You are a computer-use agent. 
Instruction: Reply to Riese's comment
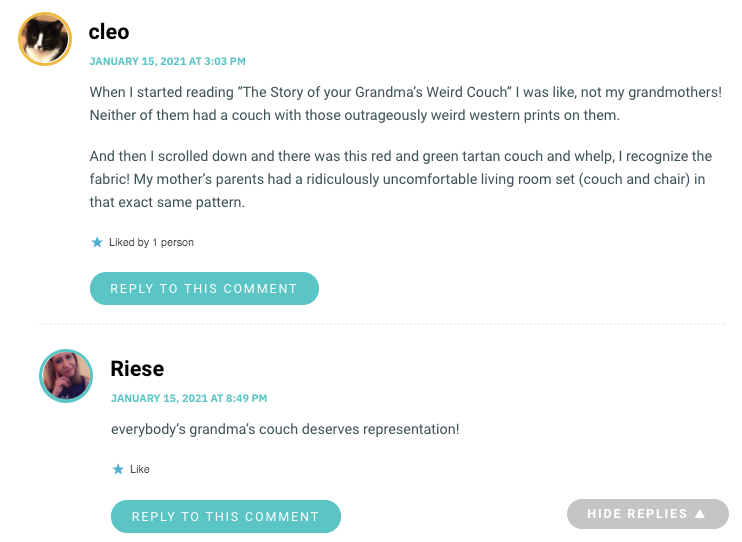226,516
